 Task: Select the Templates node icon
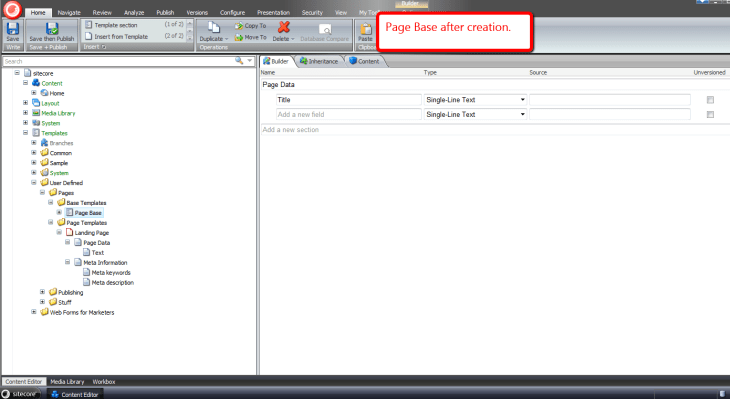(36, 133)
